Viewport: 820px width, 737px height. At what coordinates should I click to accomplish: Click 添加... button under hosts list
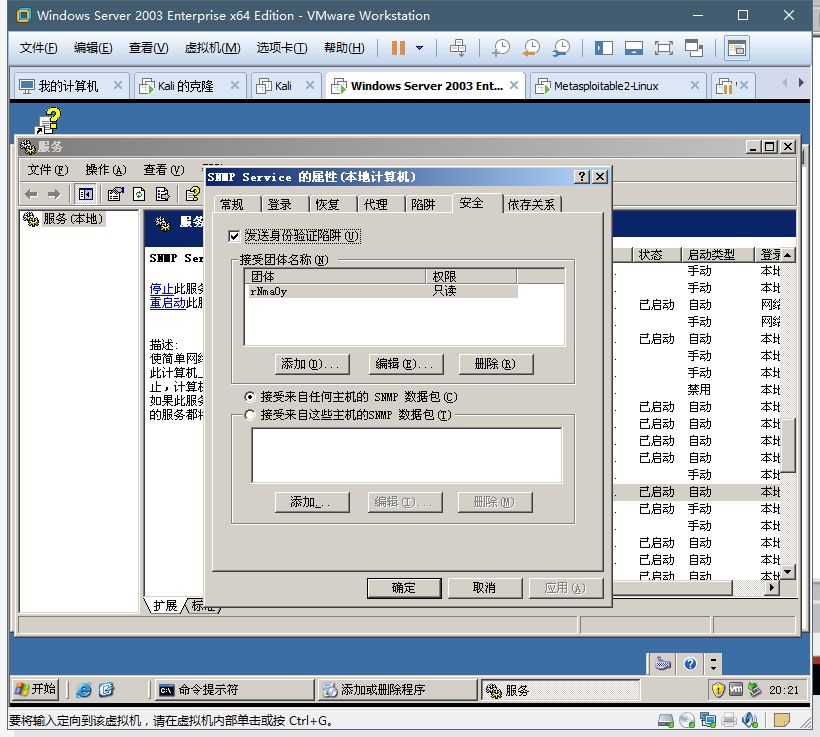[x=312, y=502]
